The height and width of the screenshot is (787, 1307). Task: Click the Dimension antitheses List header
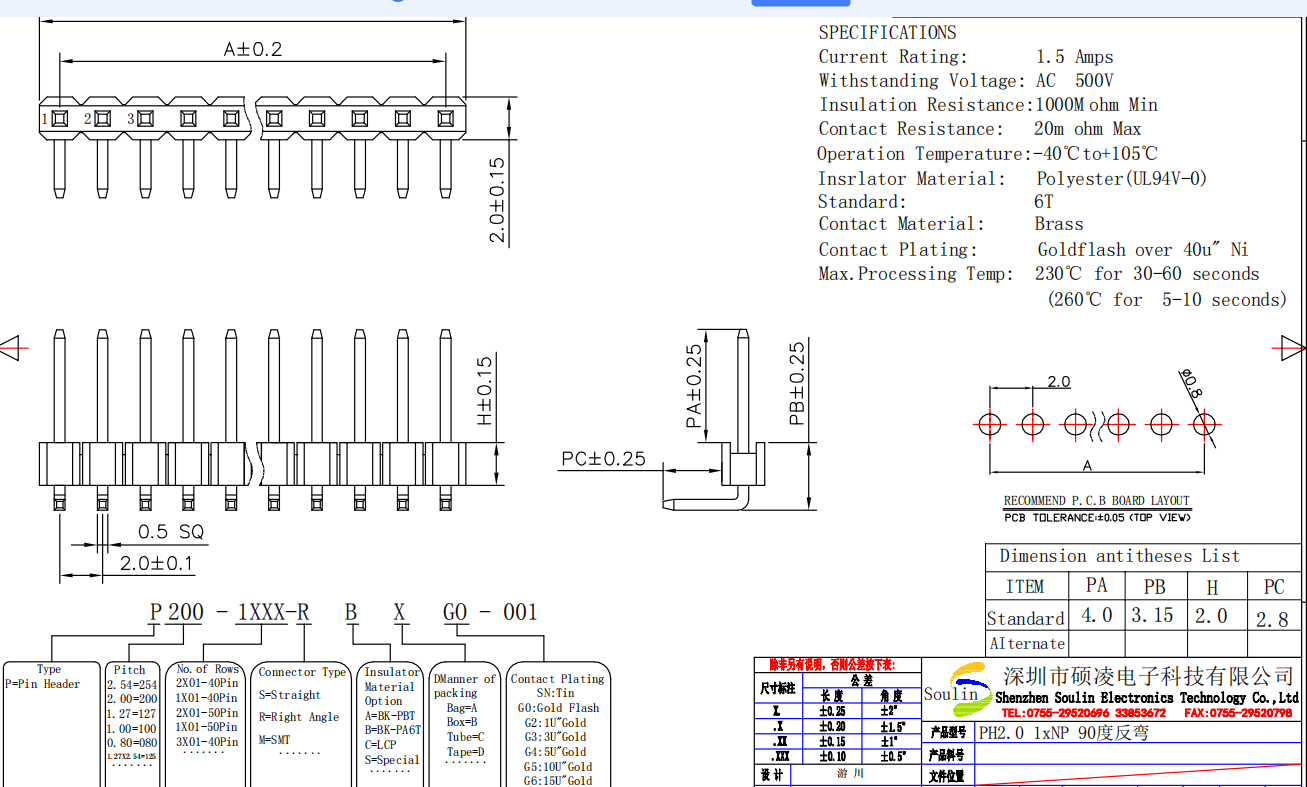(x=1119, y=556)
